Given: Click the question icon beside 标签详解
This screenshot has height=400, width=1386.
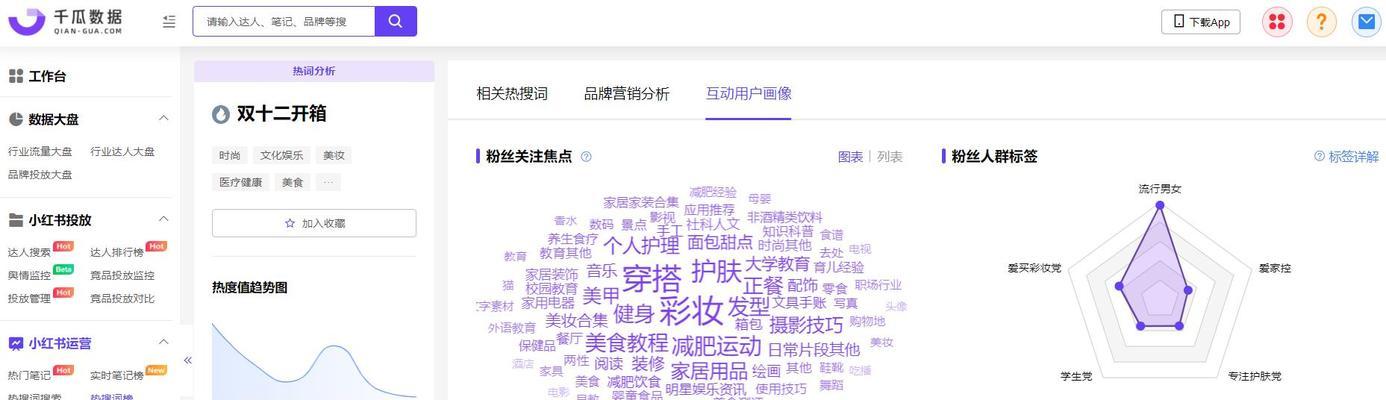Looking at the screenshot, I should [1319, 156].
